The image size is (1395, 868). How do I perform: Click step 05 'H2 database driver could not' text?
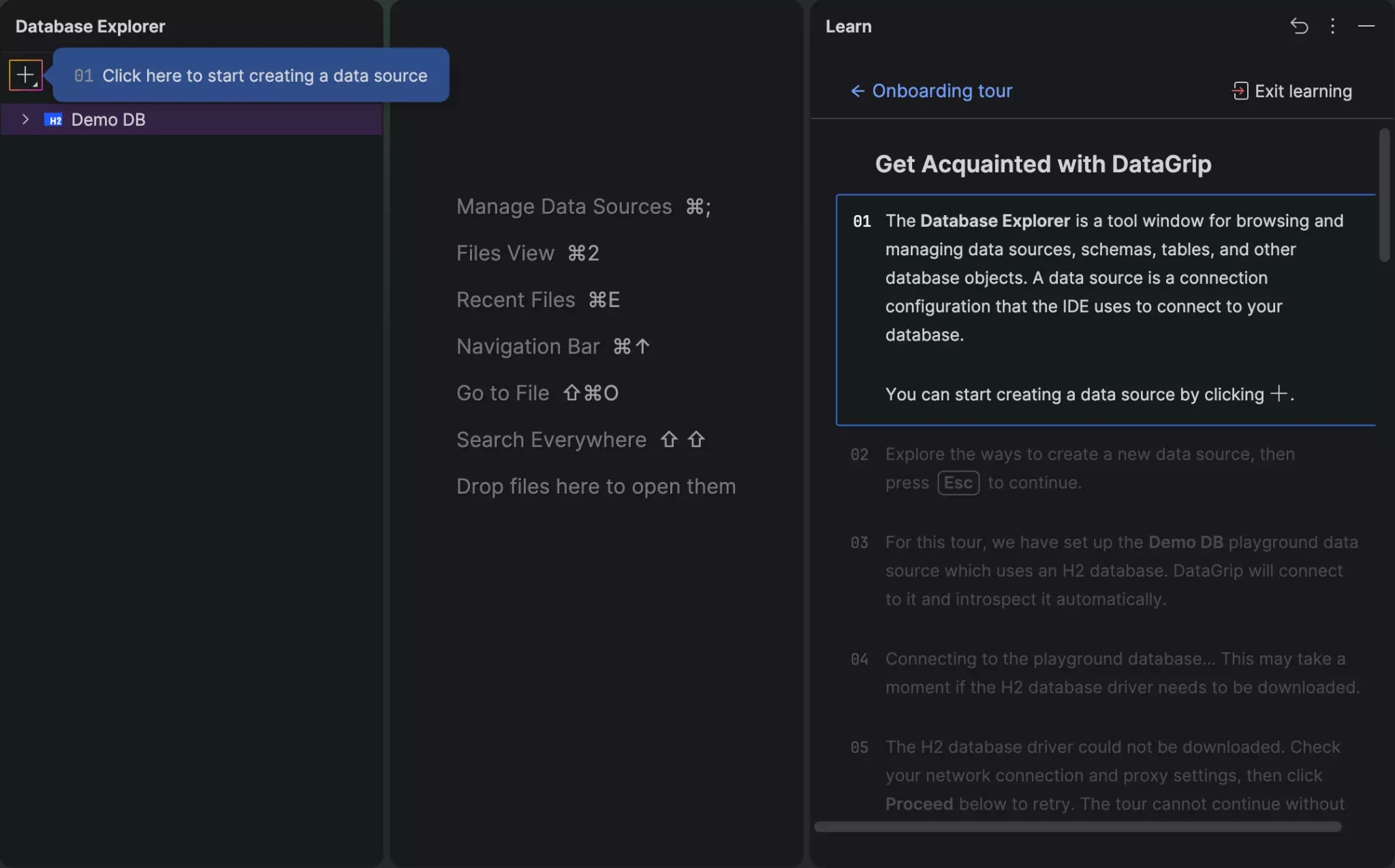pyautogui.click(x=1115, y=775)
